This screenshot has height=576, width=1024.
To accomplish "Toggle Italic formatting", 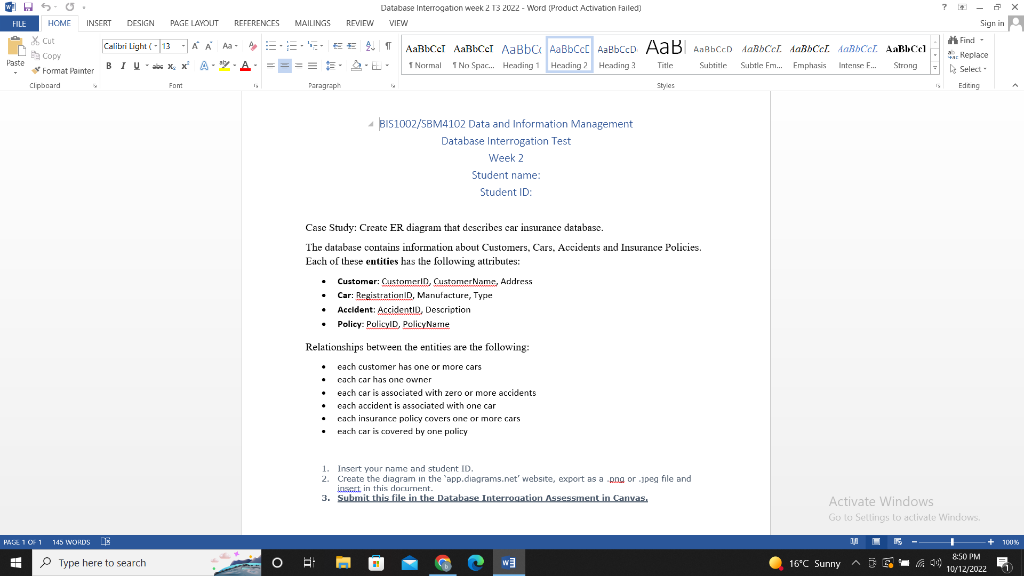I will pyautogui.click(x=123, y=66).
